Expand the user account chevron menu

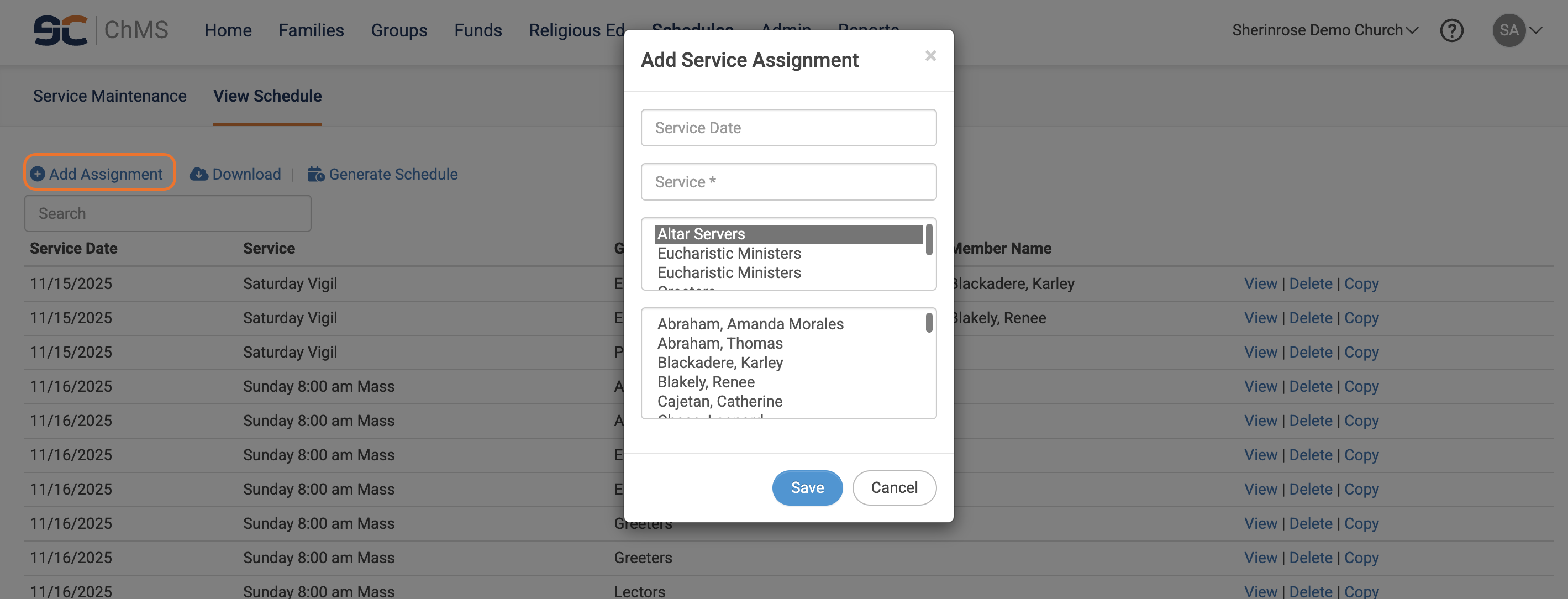coord(1536,30)
